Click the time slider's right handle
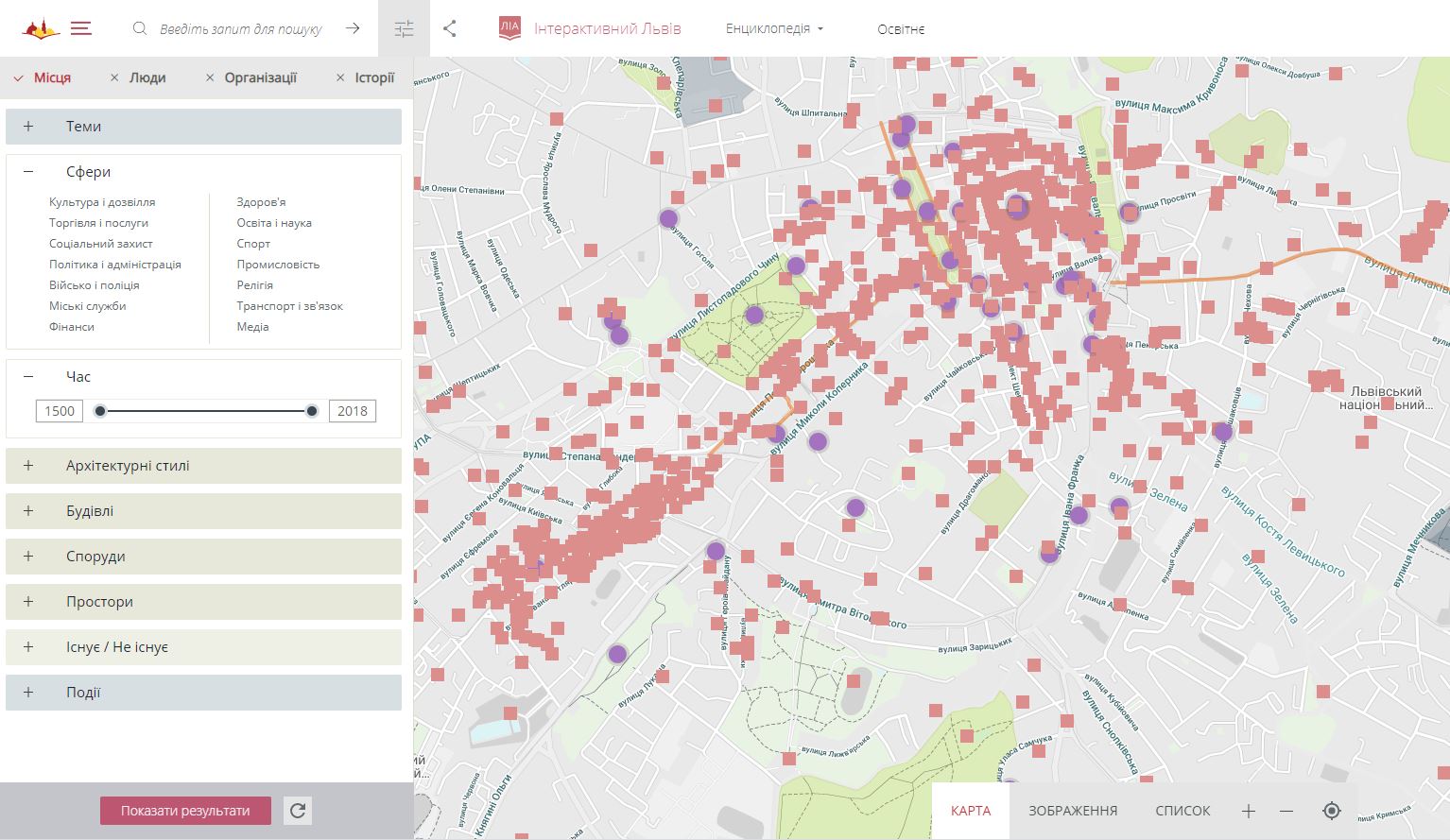 312,411
